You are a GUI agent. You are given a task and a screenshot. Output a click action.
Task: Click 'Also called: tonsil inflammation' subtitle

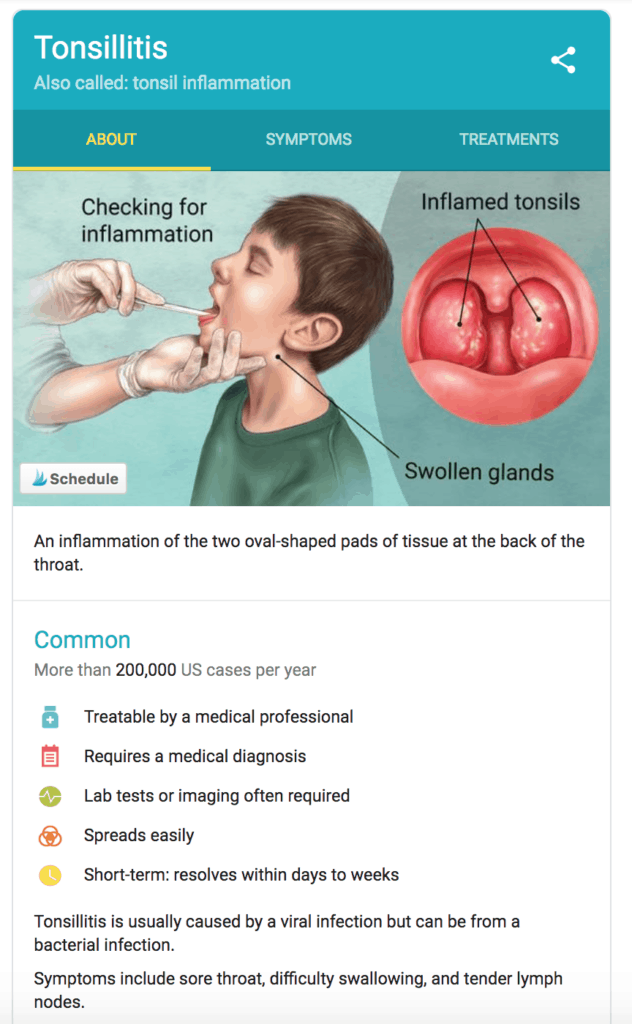point(162,83)
